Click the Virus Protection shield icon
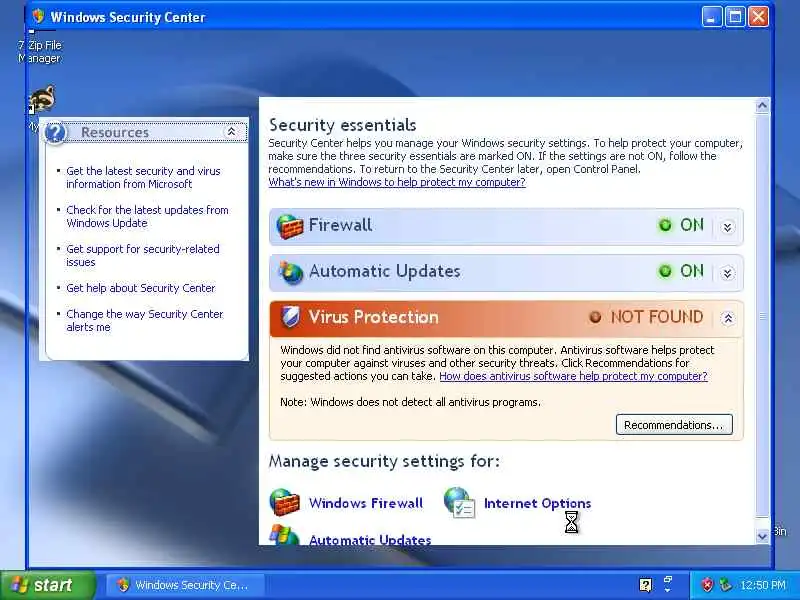Image resolution: width=800 pixels, height=600 pixels. pyautogui.click(x=290, y=317)
